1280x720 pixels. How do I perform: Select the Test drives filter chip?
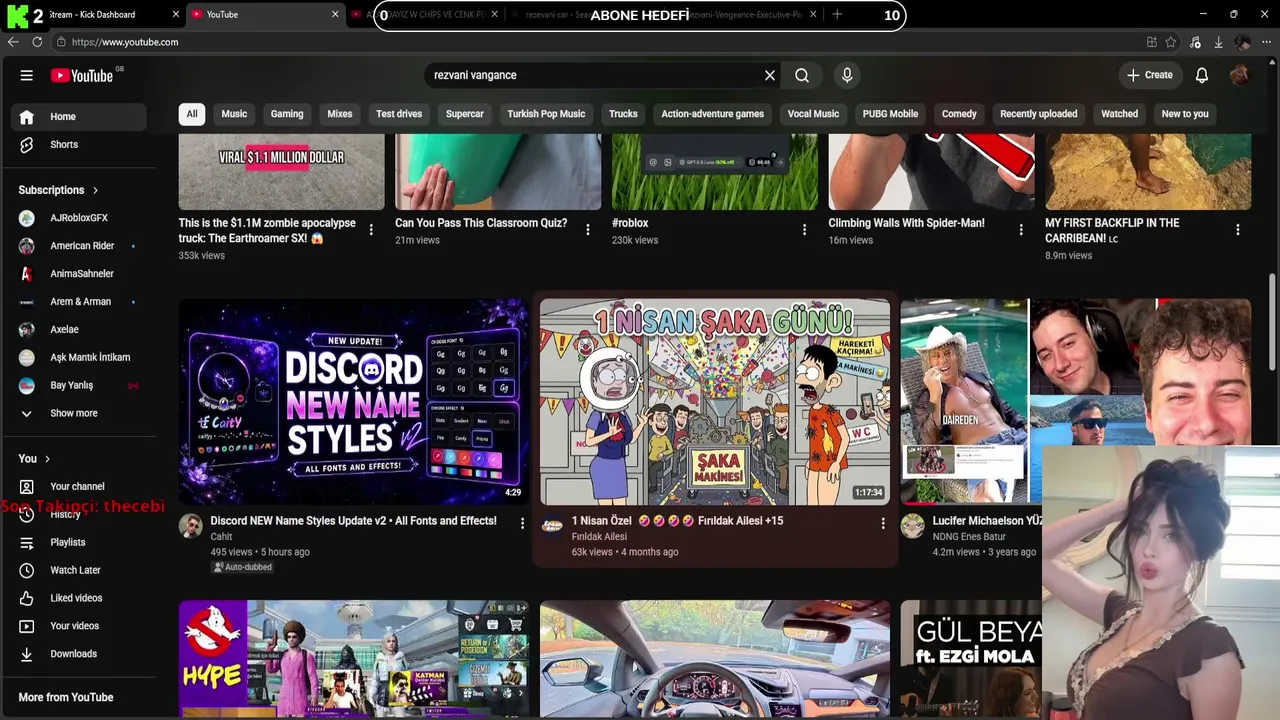pyautogui.click(x=399, y=114)
